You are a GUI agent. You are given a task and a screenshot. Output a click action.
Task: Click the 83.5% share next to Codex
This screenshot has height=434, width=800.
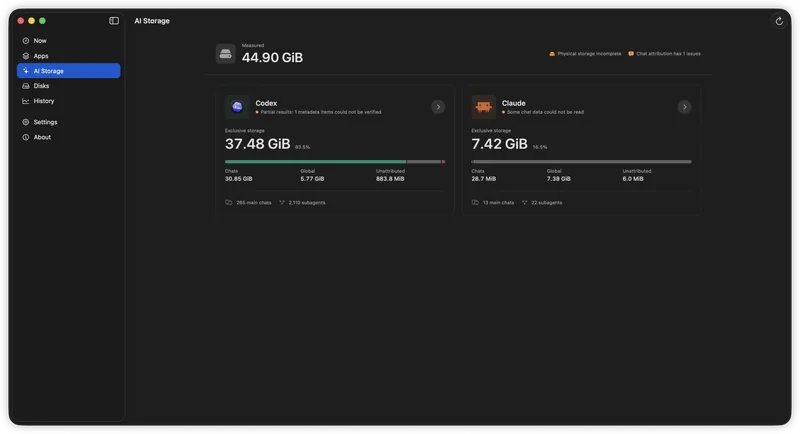tap(303, 147)
